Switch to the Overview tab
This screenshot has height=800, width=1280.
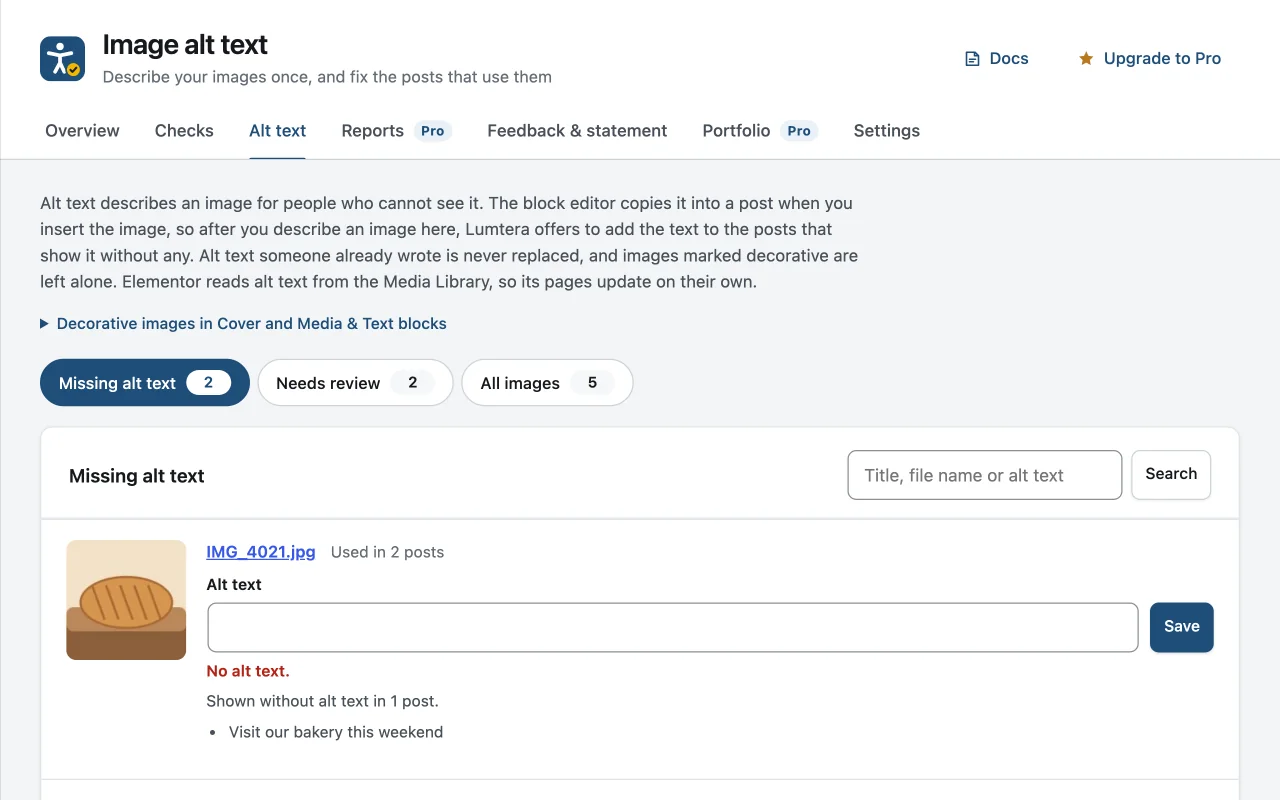click(82, 131)
